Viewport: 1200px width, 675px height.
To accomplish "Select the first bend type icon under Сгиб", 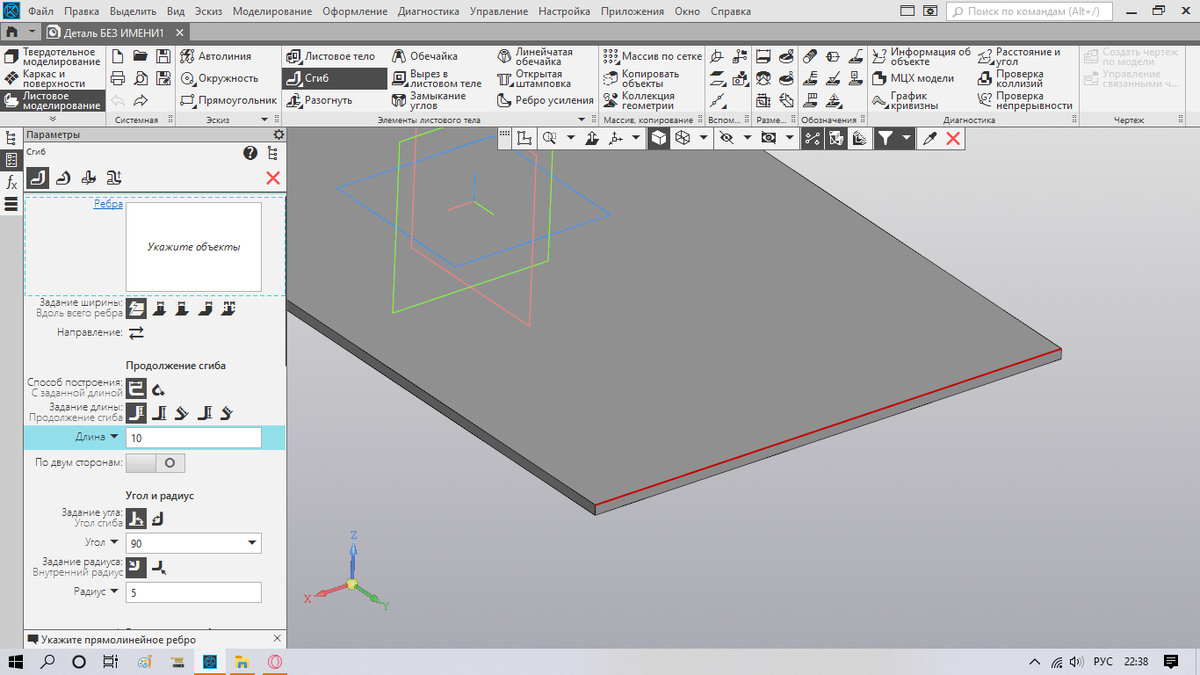I will 38,177.
